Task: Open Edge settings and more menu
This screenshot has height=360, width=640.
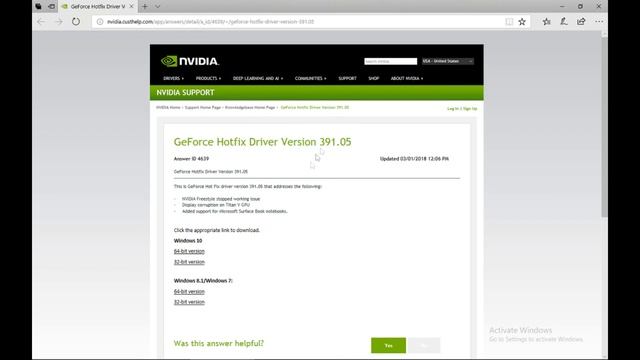Action: click(x=599, y=22)
